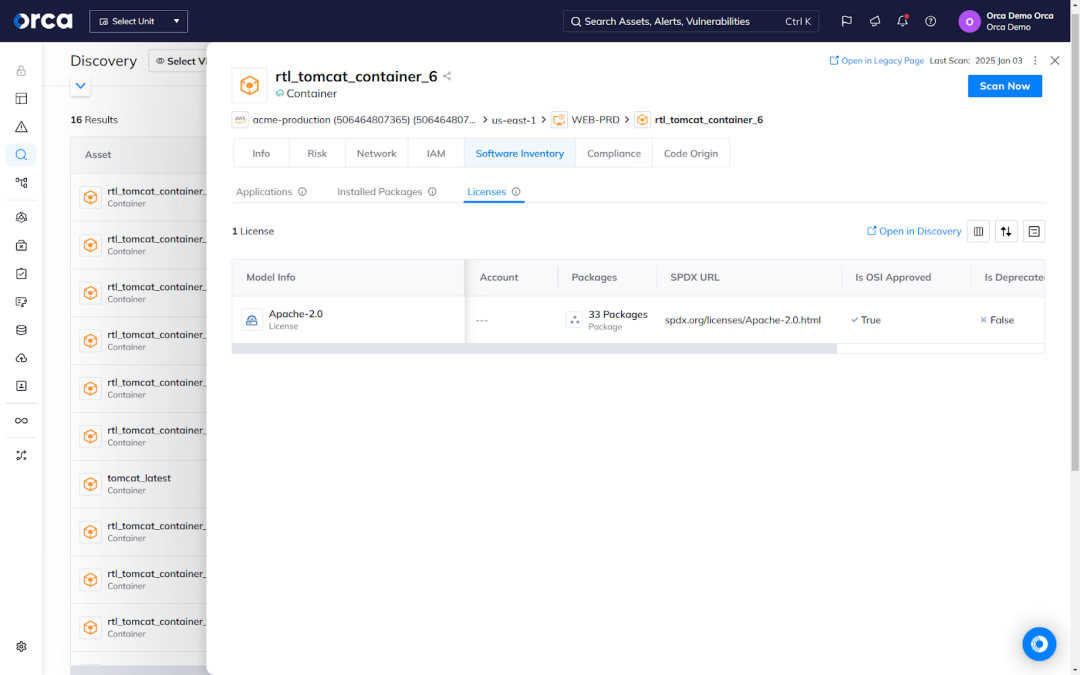The width and height of the screenshot is (1080, 675).
Task: Open the Code Origin tab
Action: [x=691, y=154]
